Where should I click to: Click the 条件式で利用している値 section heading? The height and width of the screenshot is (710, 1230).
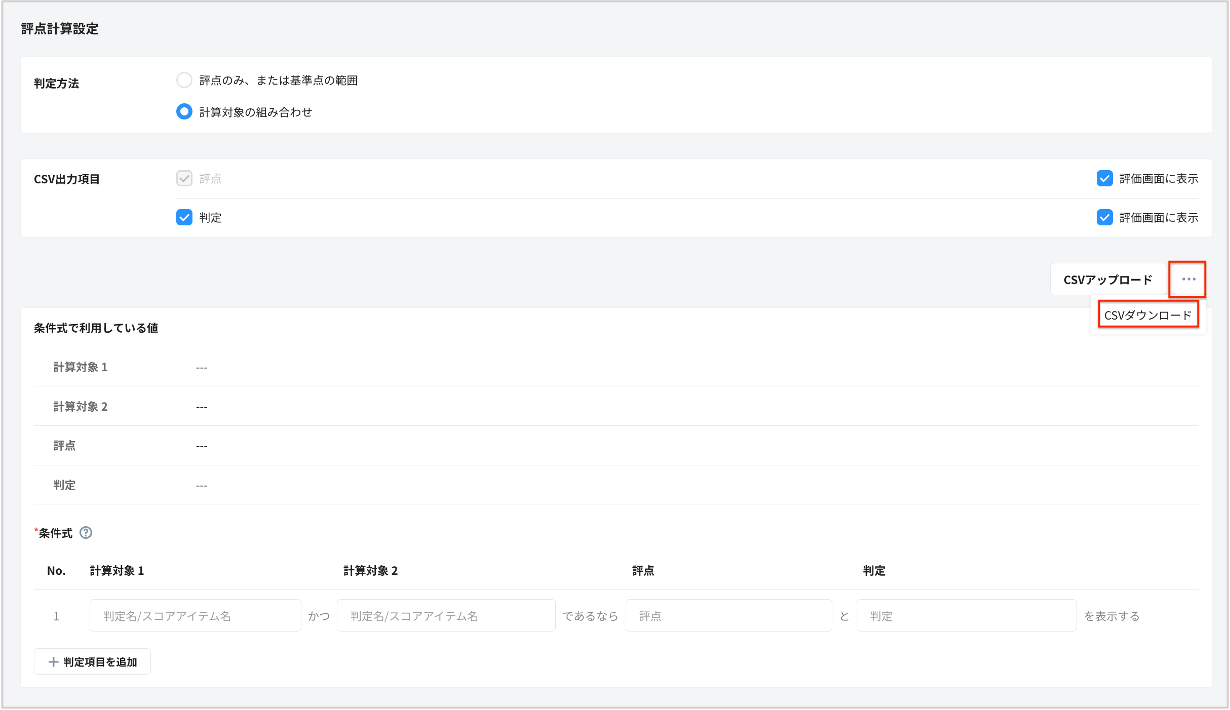(x=96, y=328)
